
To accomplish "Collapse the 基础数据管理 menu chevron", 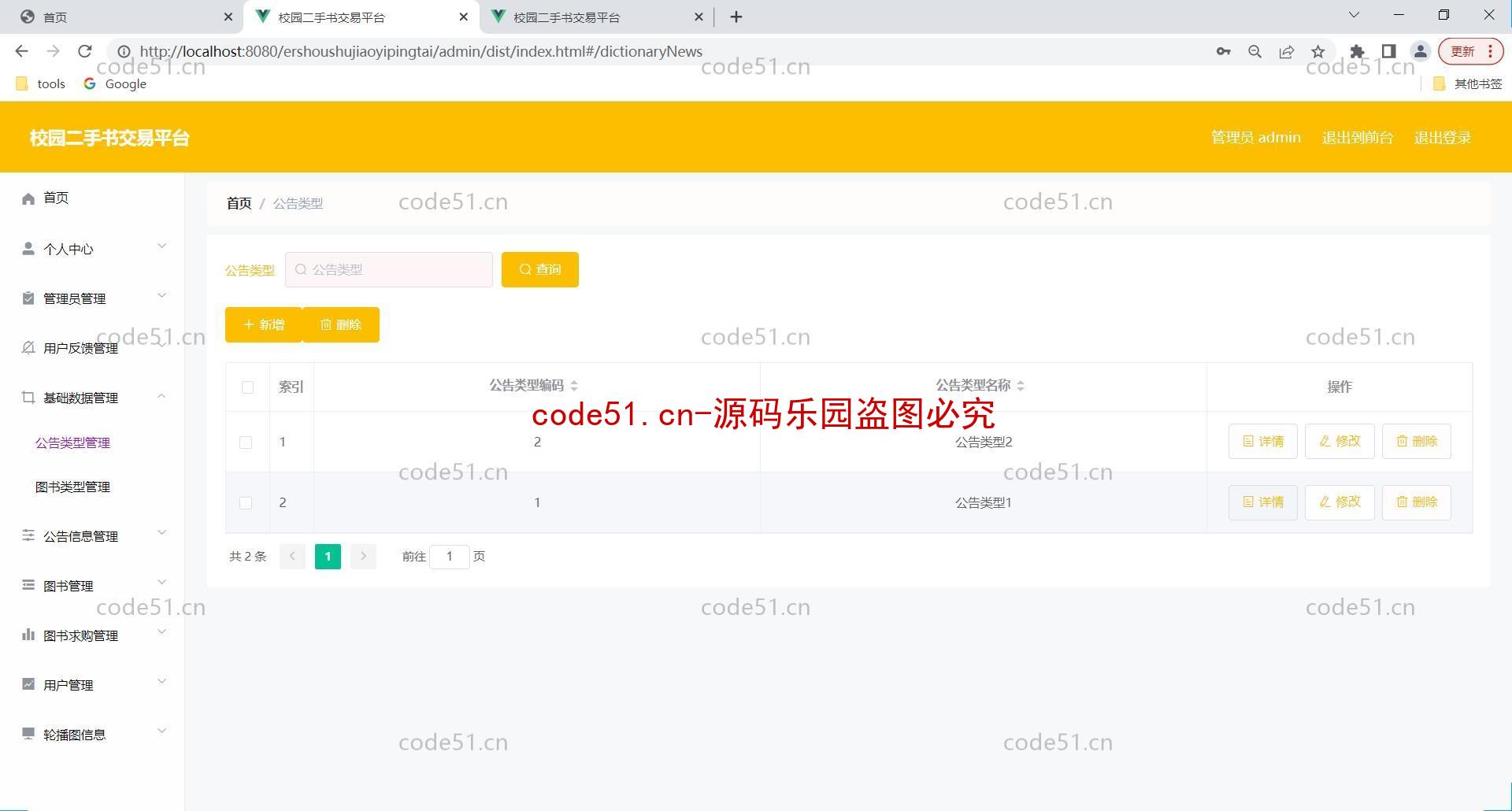I will 161,396.
